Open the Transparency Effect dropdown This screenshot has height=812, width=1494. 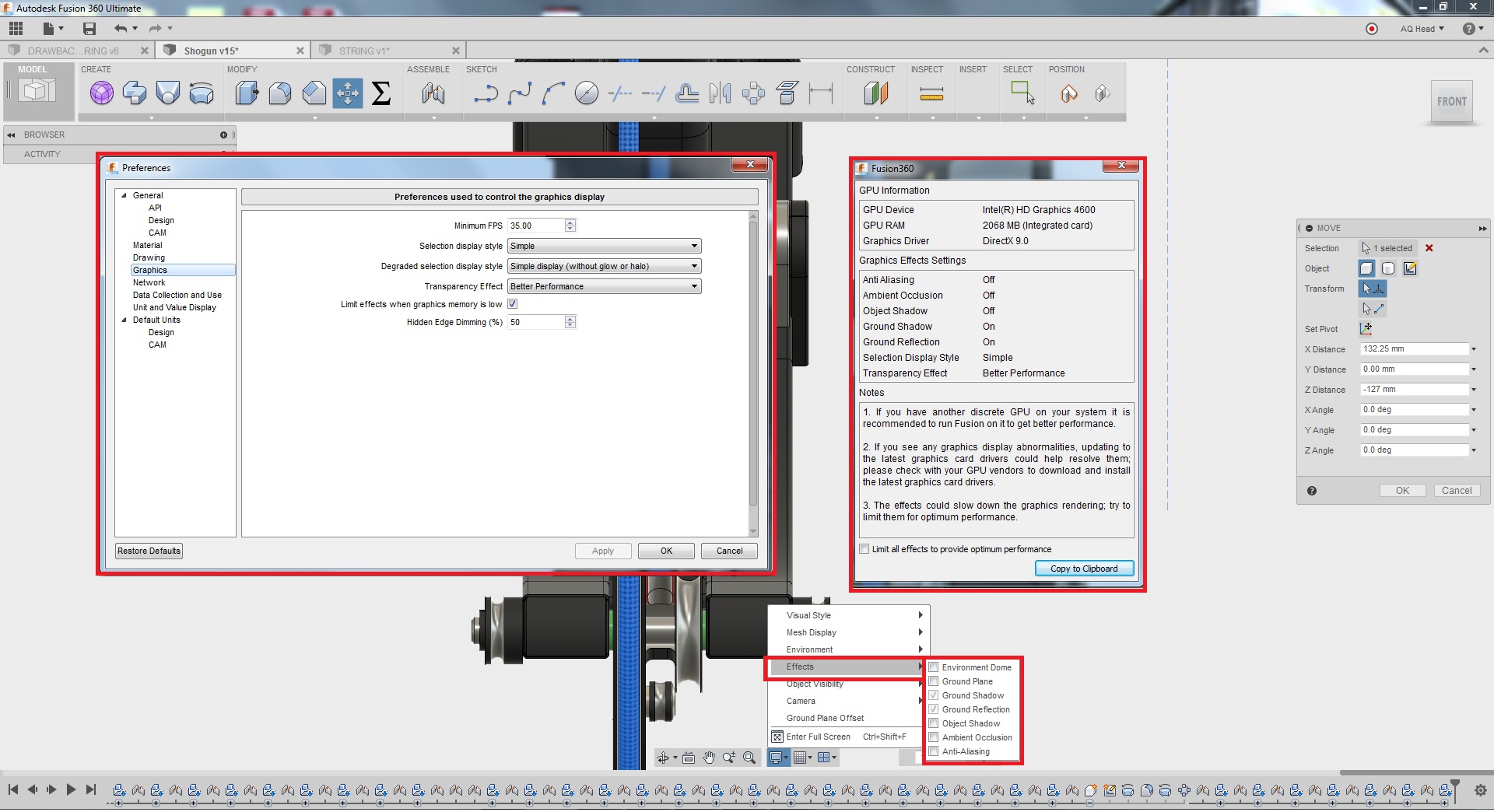[x=605, y=286]
